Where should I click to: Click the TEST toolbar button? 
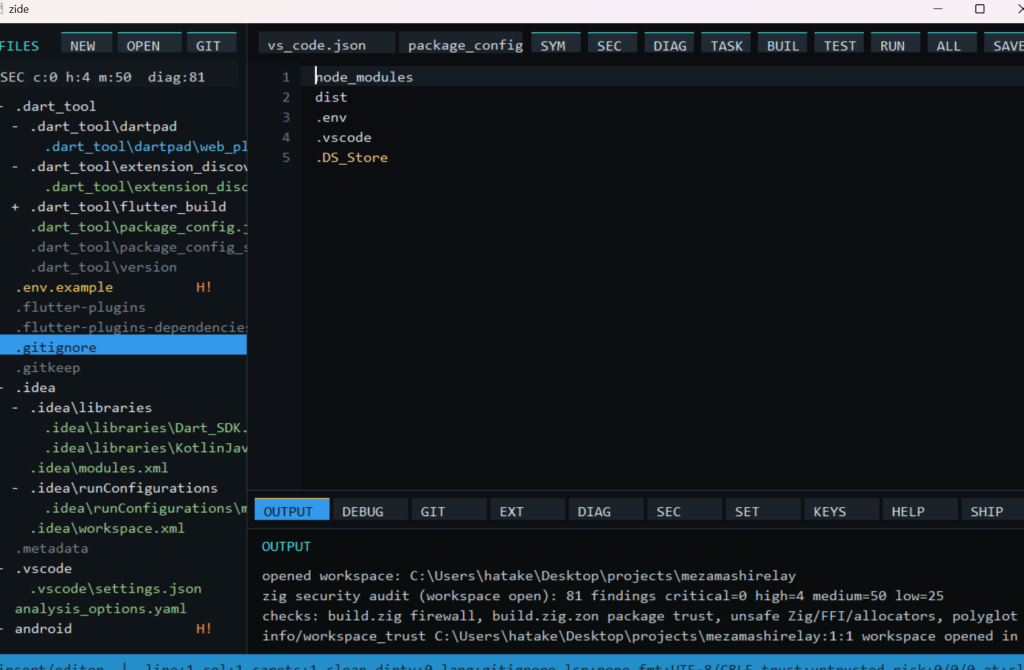click(839, 45)
